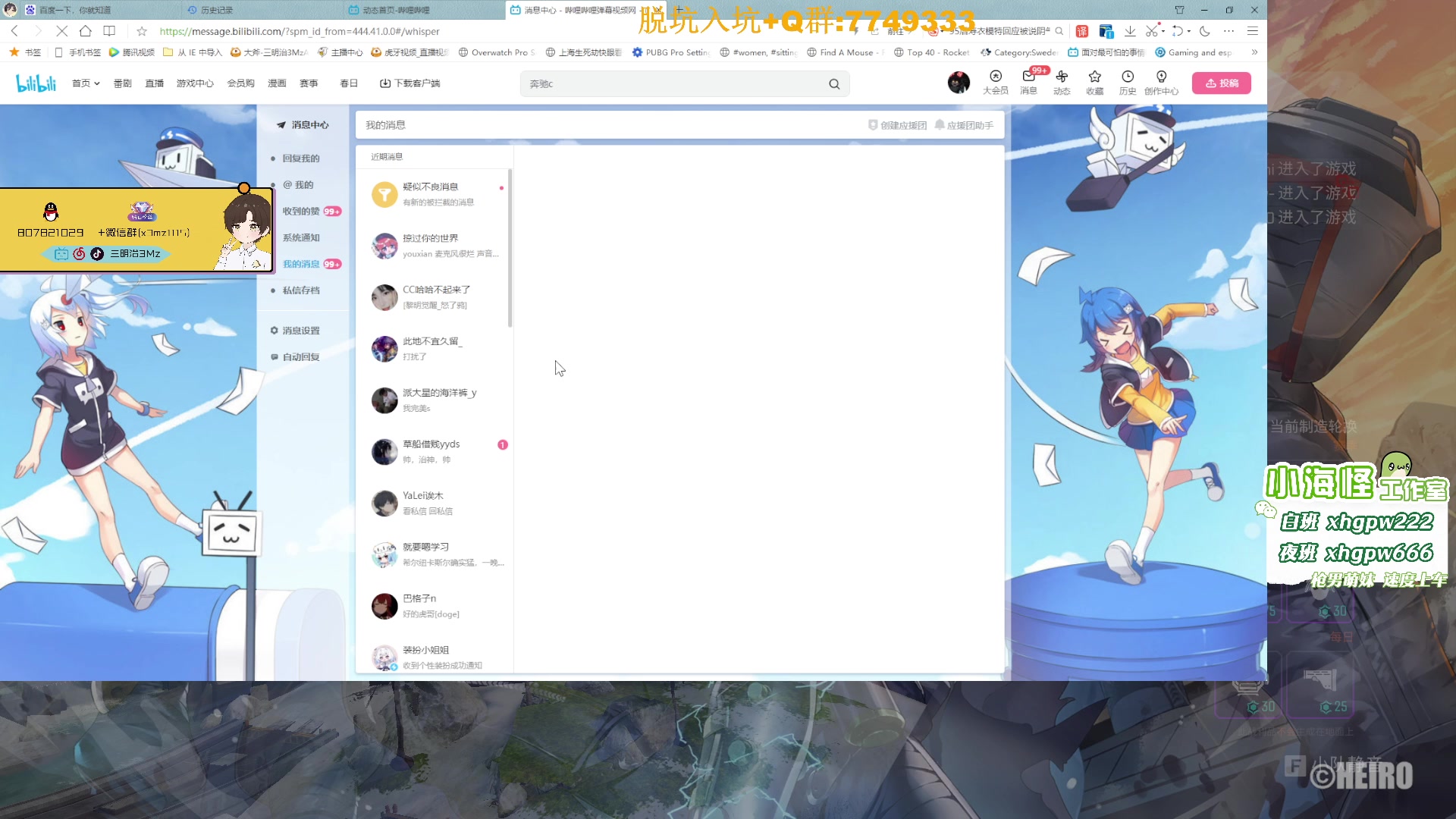Open the 动态 pinwheel icon
1456x819 pixels.
click(x=1062, y=82)
